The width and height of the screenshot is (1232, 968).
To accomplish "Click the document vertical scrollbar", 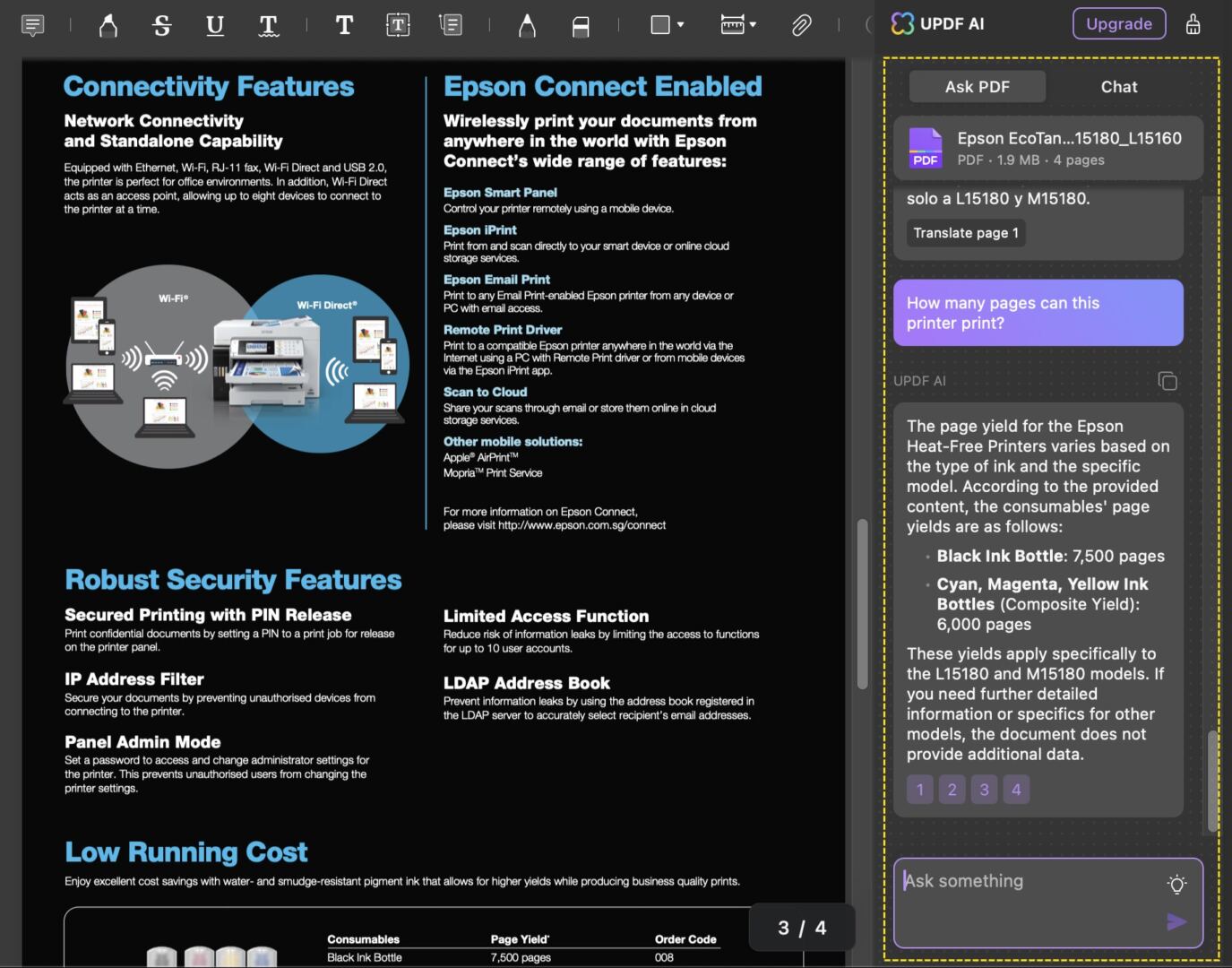I will pyautogui.click(x=862, y=603).
